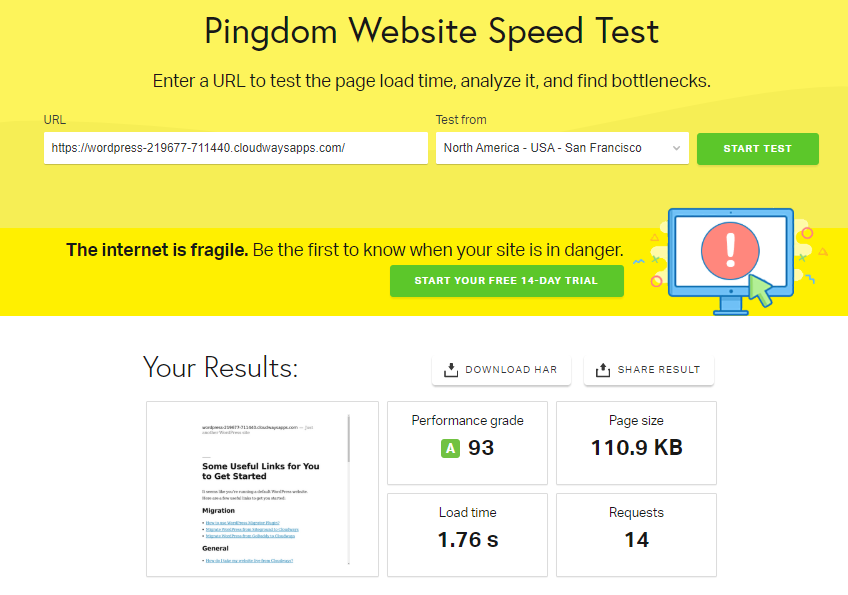Click the Performance grade result card
848x595 pixels.
pyautogui.click(x=467, y=443)
